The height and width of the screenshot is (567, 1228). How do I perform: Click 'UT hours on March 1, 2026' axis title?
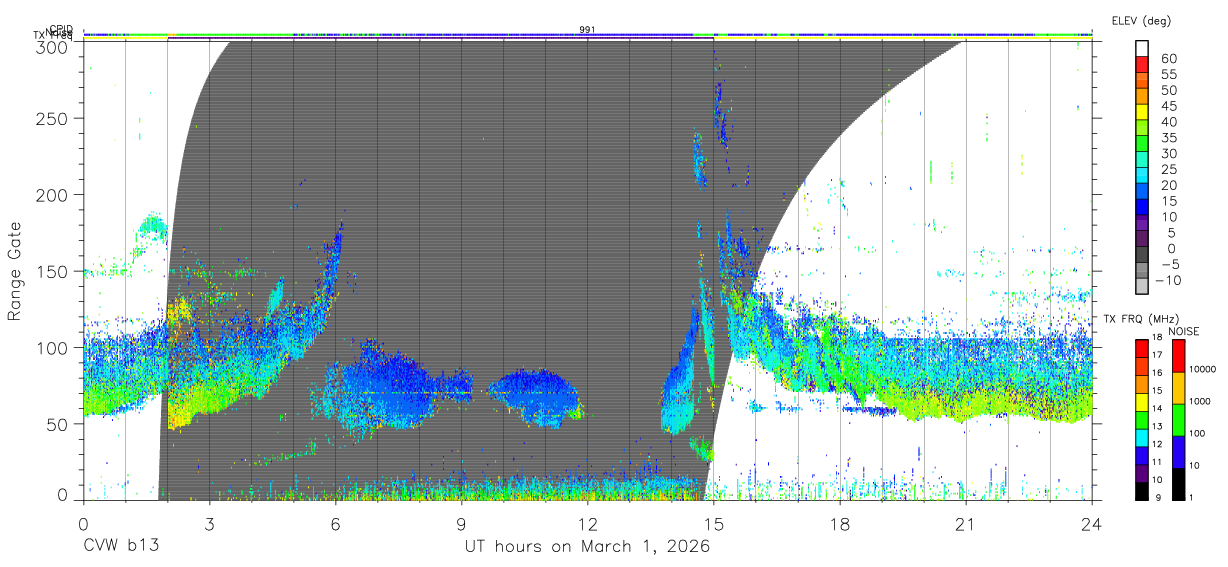point(587,547)
